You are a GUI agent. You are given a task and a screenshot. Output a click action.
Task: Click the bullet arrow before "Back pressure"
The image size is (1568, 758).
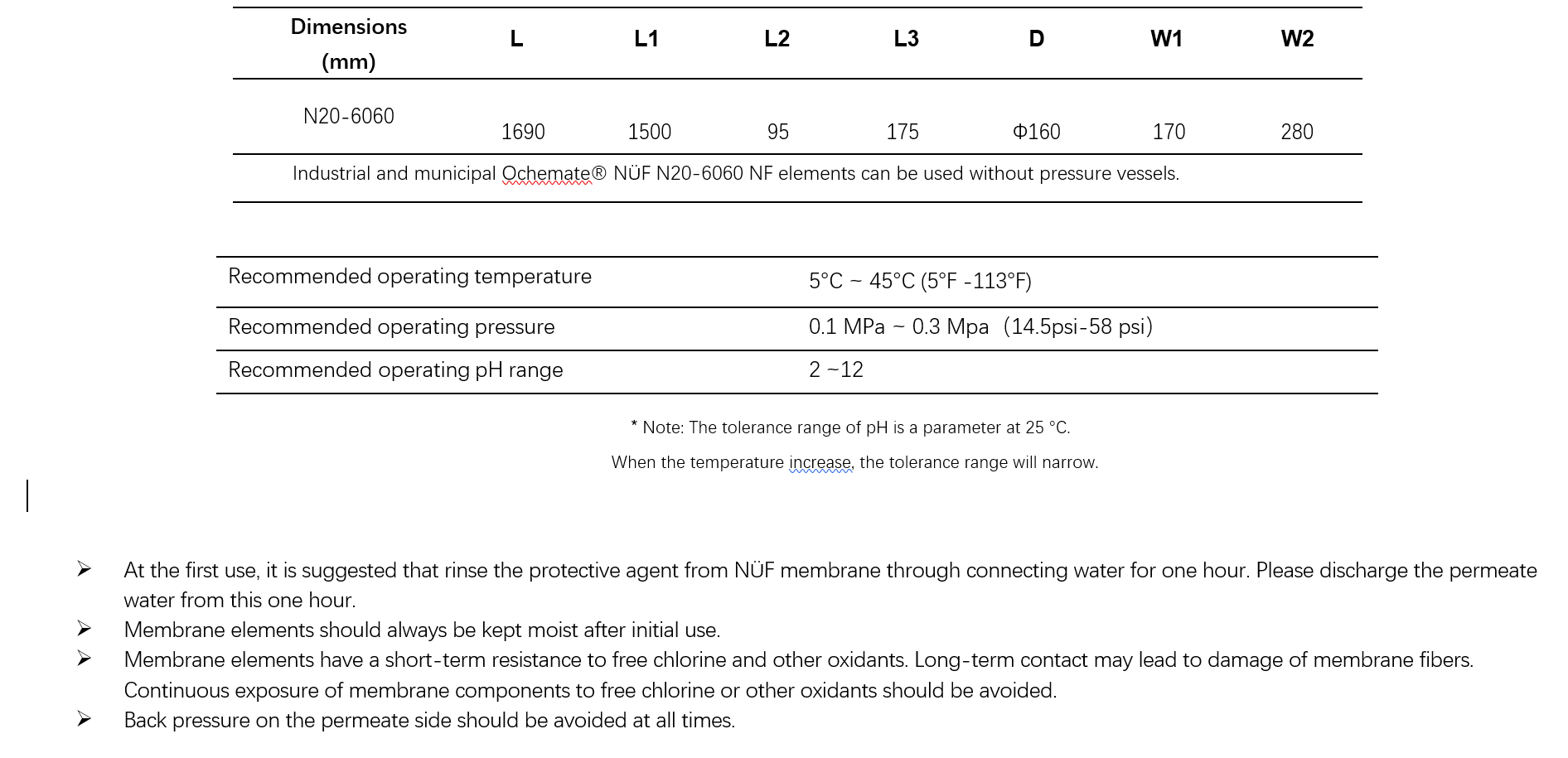pos(84,719)
